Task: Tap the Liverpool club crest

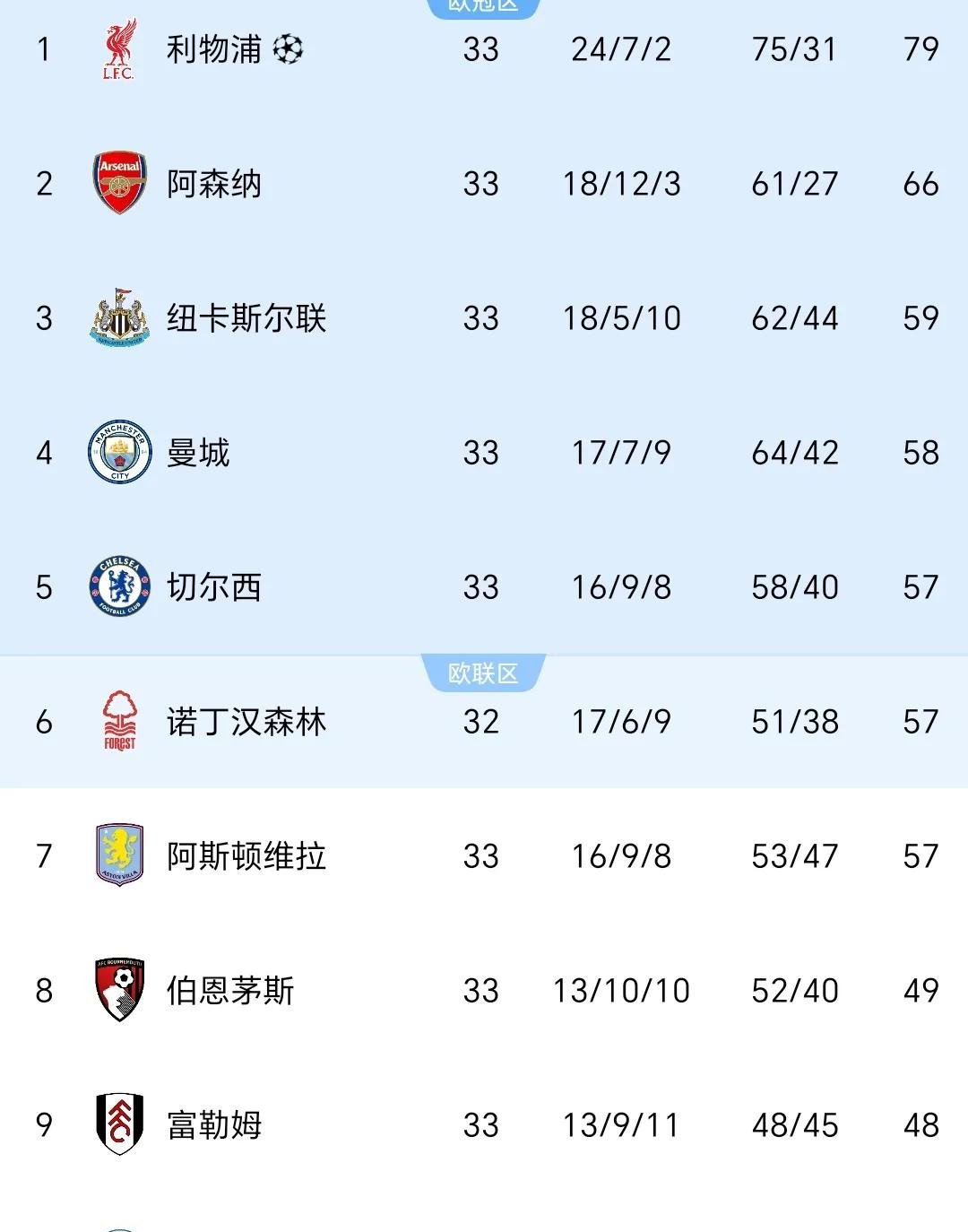Action: 119,48
